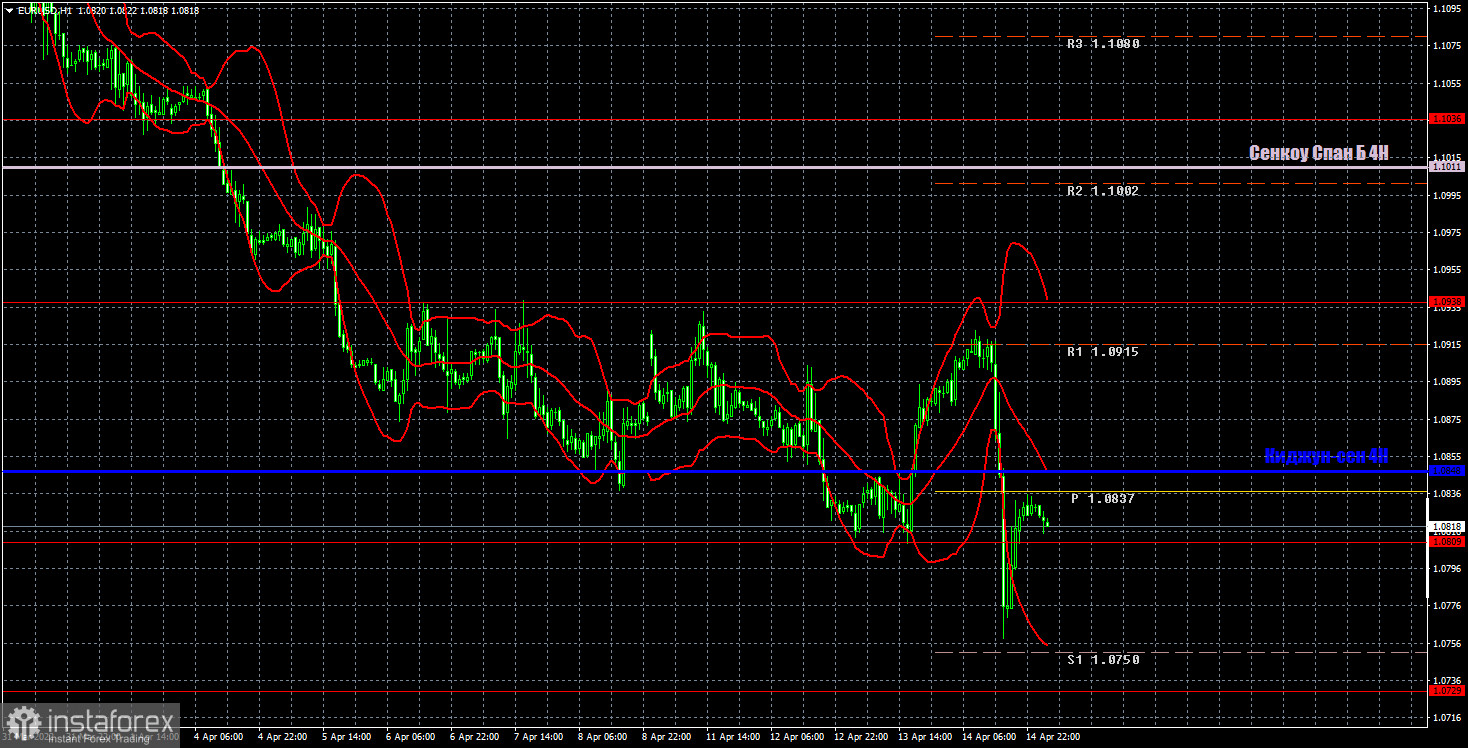Click the 4 Apr 06:00 time label

pyautogui.click(x=219, y=737)
